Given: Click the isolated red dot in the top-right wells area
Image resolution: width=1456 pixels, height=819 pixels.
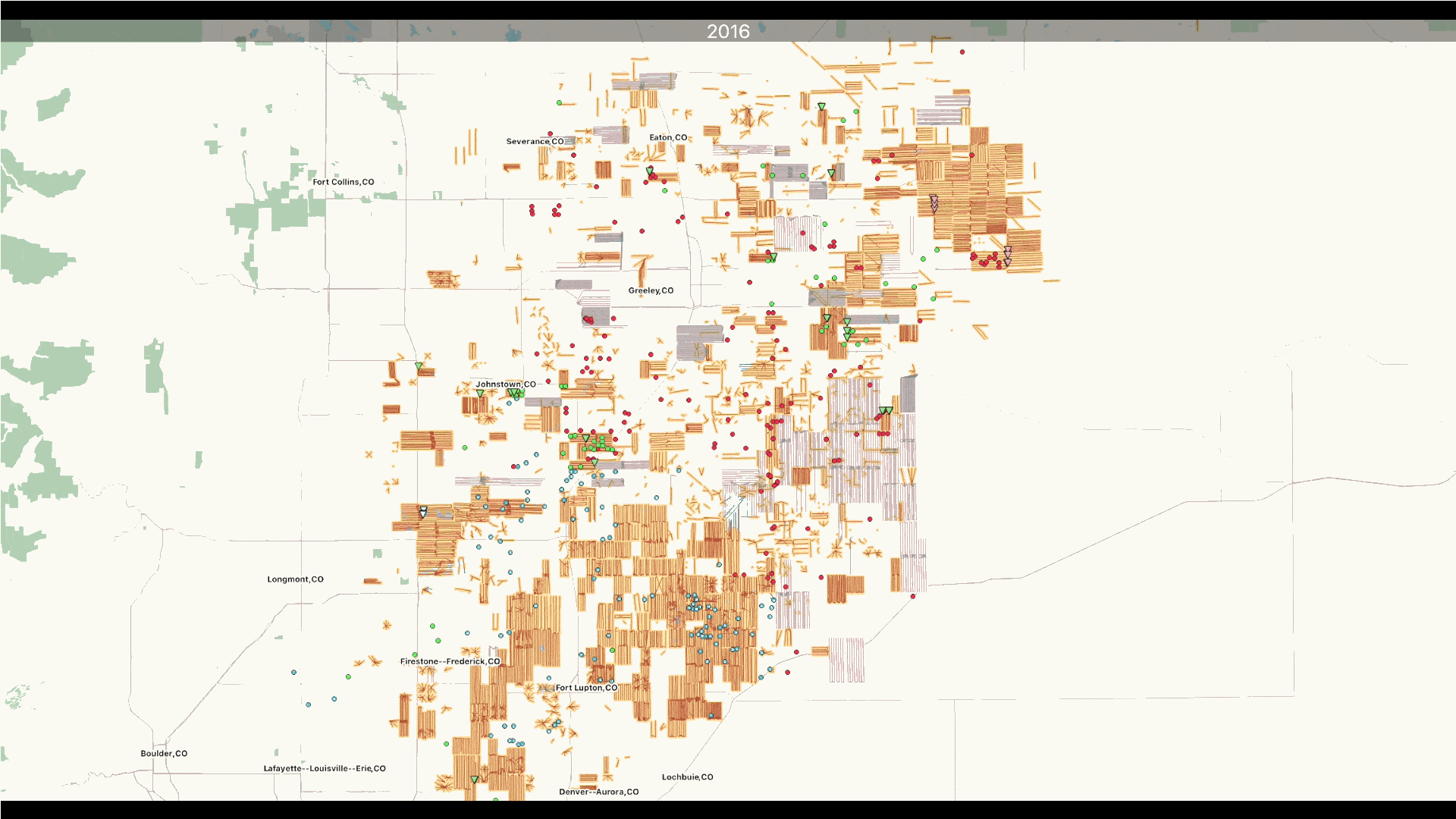Looking at the screenshot, I should pos(962,52).
